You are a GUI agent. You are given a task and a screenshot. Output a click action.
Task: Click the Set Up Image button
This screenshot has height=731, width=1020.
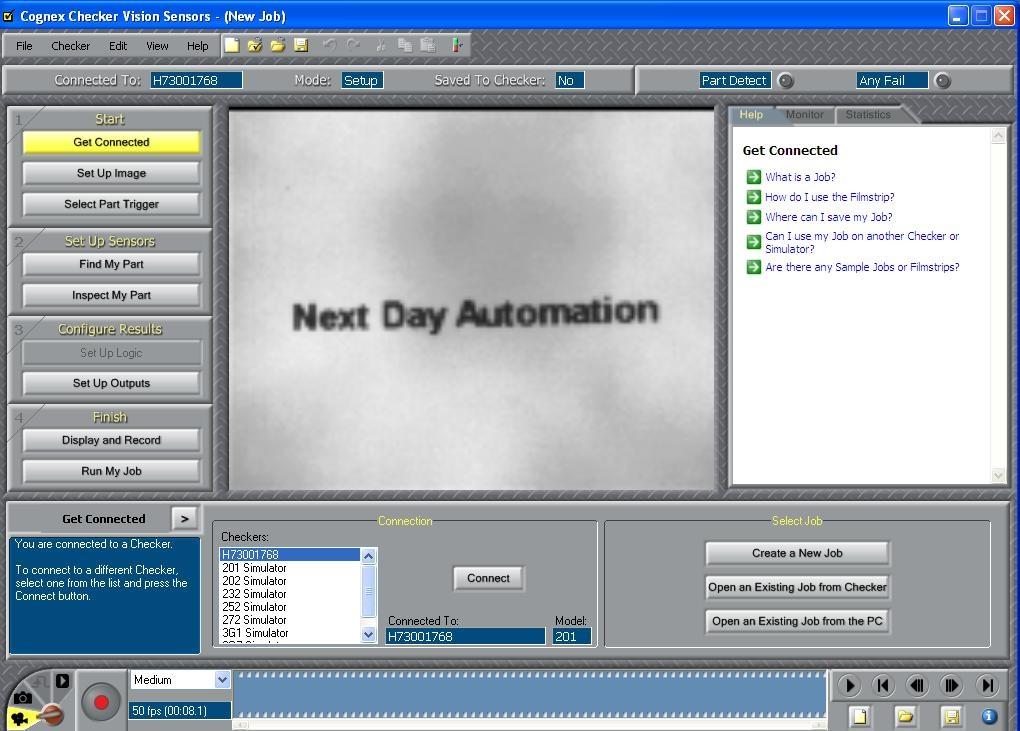click(111, 173)
